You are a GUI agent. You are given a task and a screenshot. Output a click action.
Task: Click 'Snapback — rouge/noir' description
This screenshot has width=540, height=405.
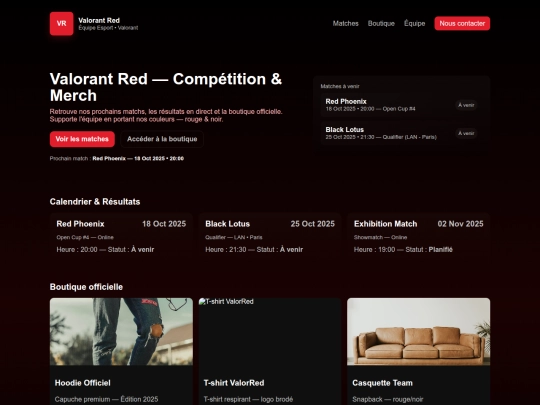pos(387,399)
